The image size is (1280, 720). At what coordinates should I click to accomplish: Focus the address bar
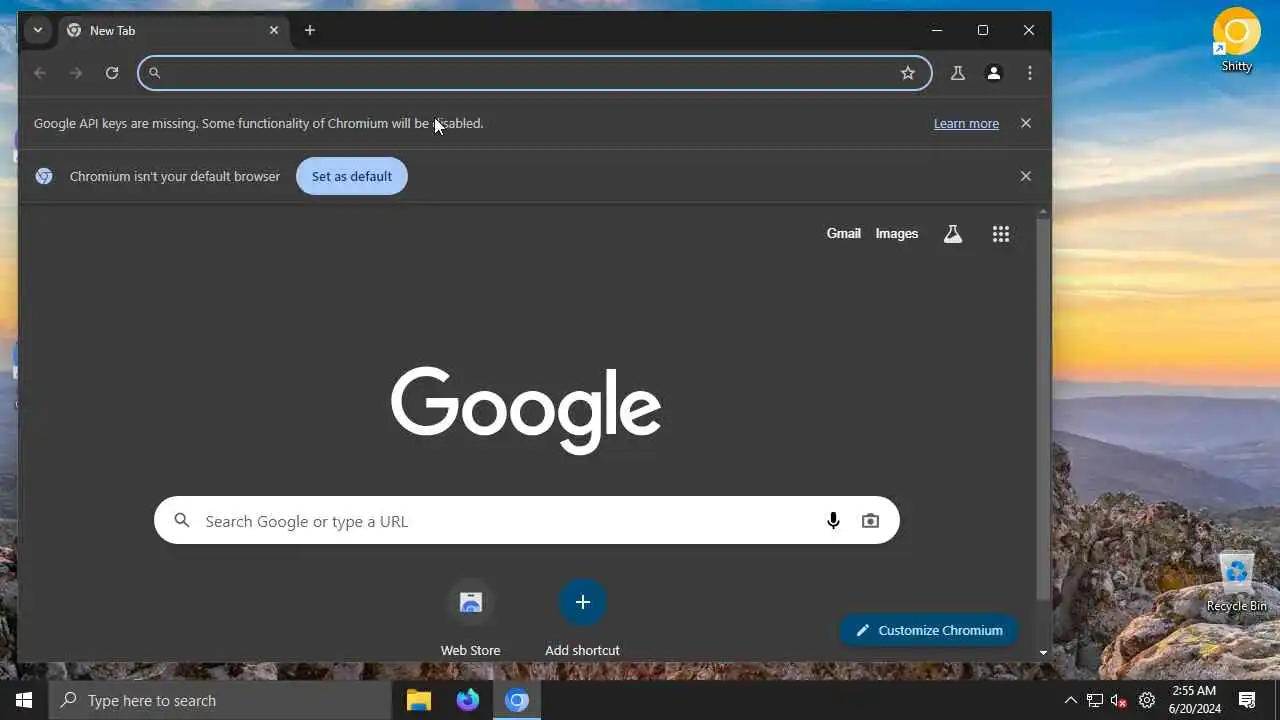pyautogui.click(x=535, y=73)
